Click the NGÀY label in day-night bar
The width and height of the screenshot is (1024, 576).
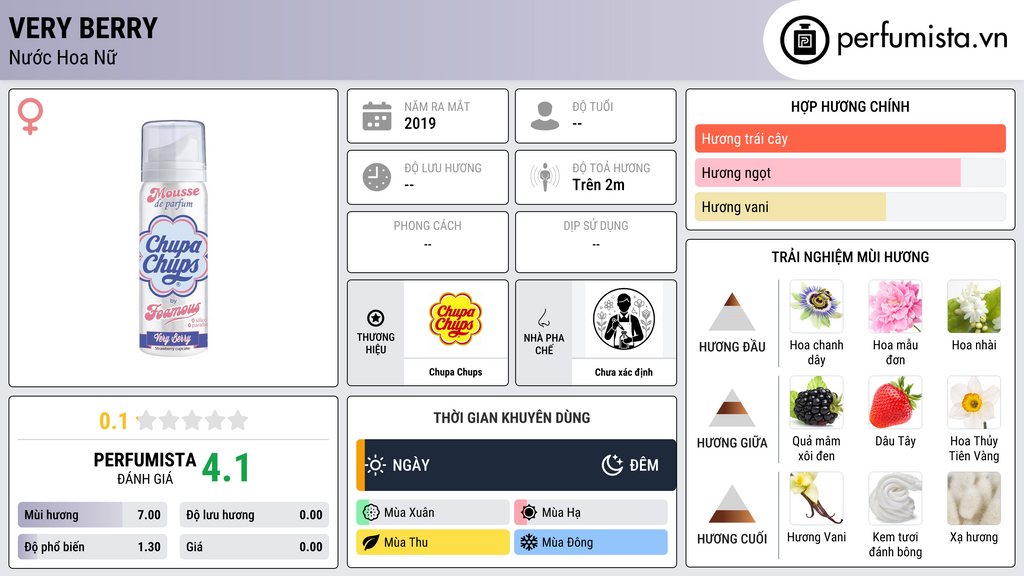(411, 465)
